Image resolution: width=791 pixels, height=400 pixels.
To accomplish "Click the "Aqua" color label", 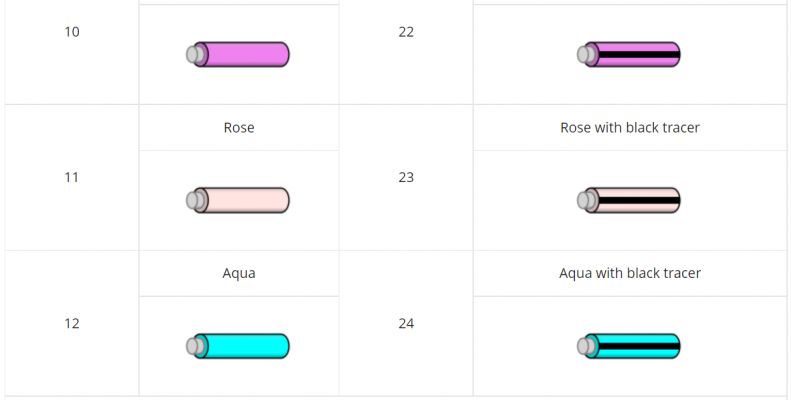I will 239,273.
